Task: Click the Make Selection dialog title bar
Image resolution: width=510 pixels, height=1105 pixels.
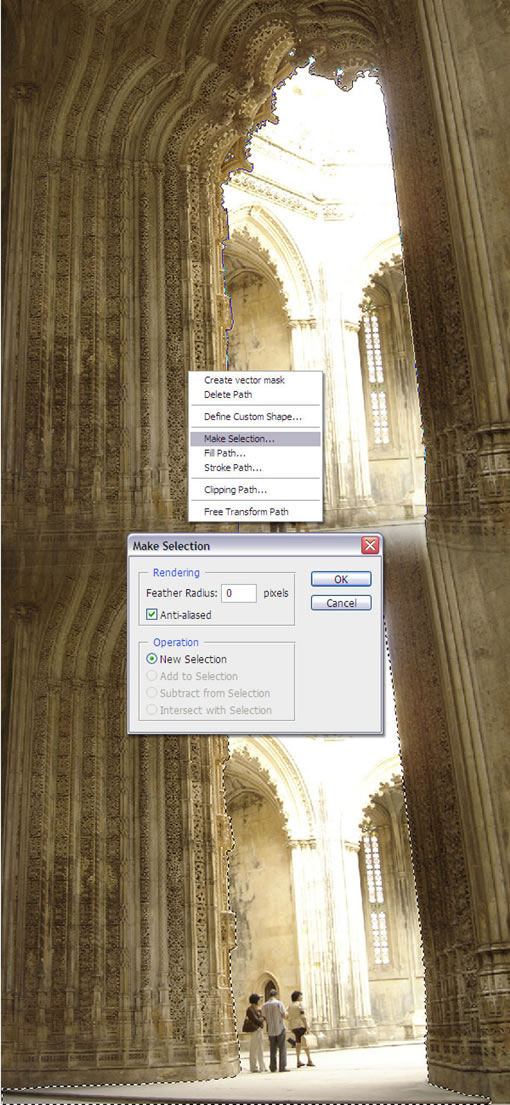Action: click(243, 545)
